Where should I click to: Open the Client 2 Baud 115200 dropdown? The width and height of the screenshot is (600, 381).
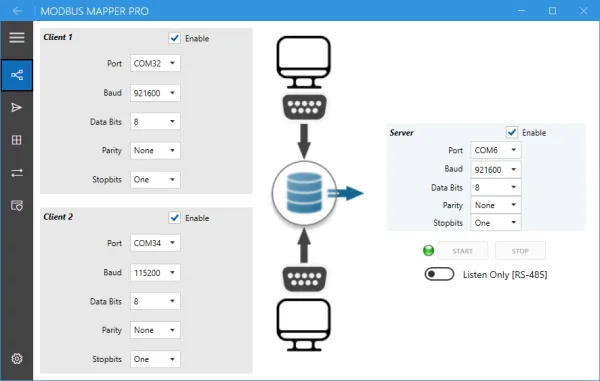[155, 272]
